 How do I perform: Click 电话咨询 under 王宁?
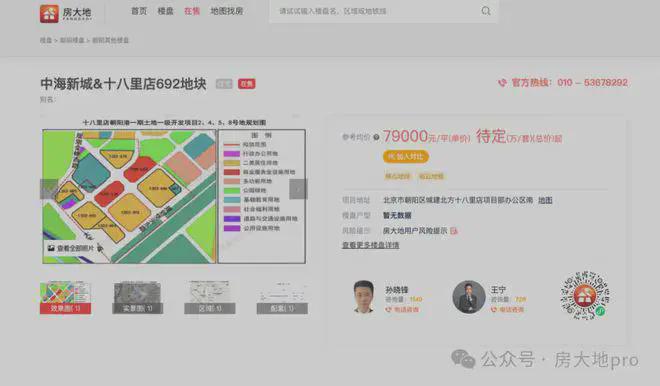click(508, 310)
